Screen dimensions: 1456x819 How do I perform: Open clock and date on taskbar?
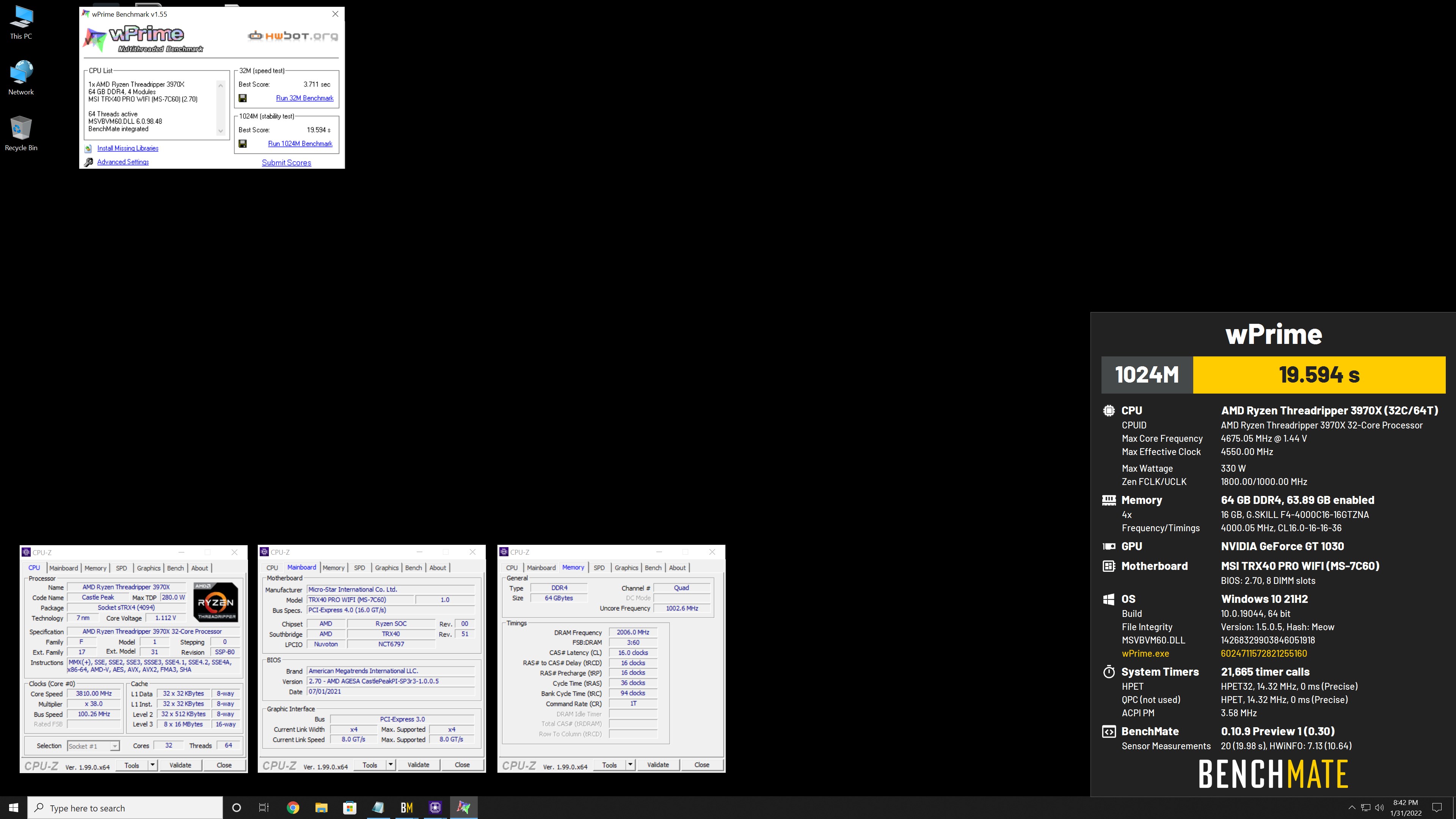click(1405, 808)
